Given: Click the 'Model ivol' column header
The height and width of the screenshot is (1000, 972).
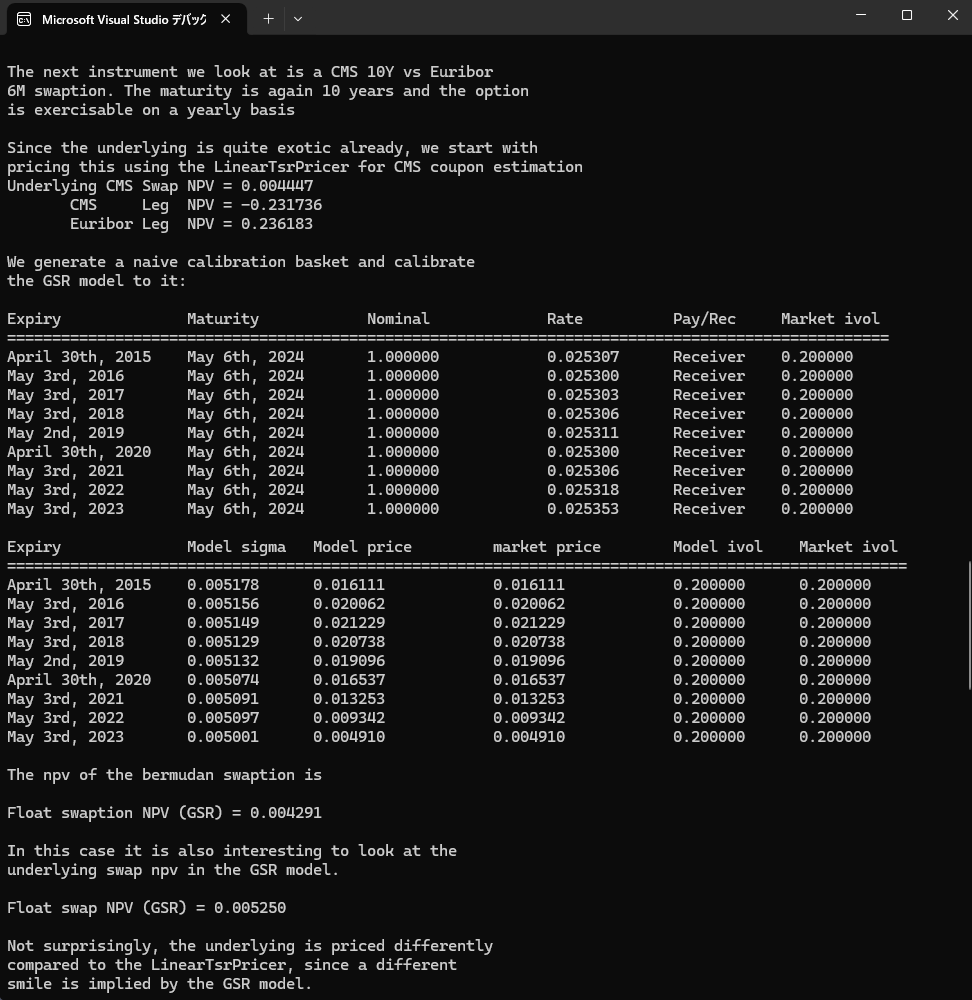Looking at the screenshot, I should pos(718,547).
